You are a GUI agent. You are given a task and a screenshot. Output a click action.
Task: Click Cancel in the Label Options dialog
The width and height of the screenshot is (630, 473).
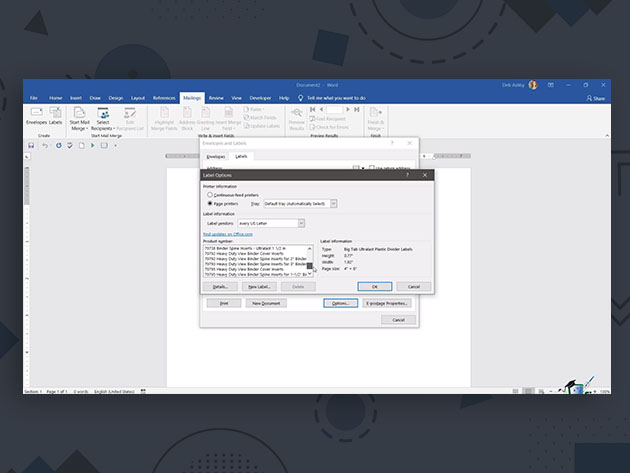click(414, 287)
